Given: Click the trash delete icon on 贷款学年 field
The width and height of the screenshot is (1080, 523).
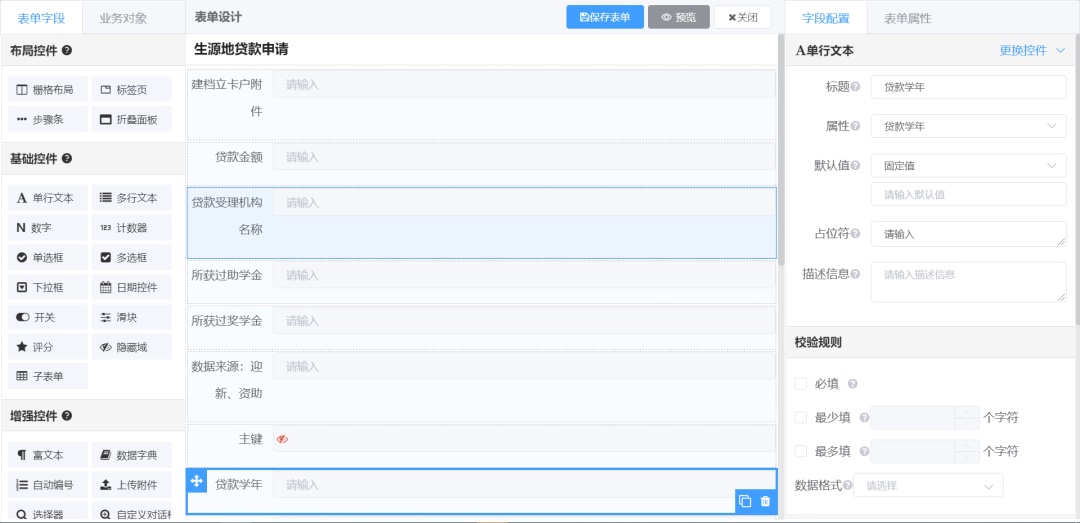Looking at the screenshot, I should click(x=765, y=501).
